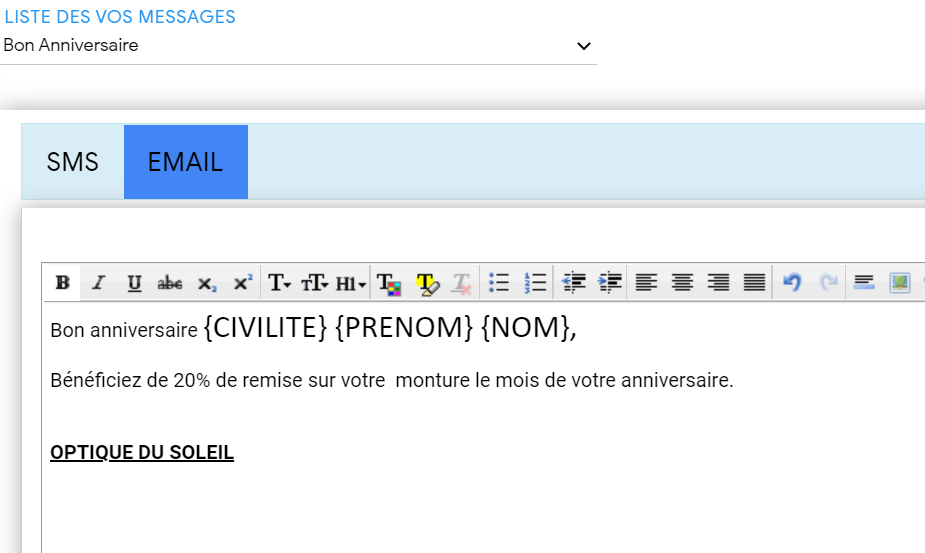This screenshot has height=553, width=925.
Task: Undo the last edit
Action: point(792,283)
